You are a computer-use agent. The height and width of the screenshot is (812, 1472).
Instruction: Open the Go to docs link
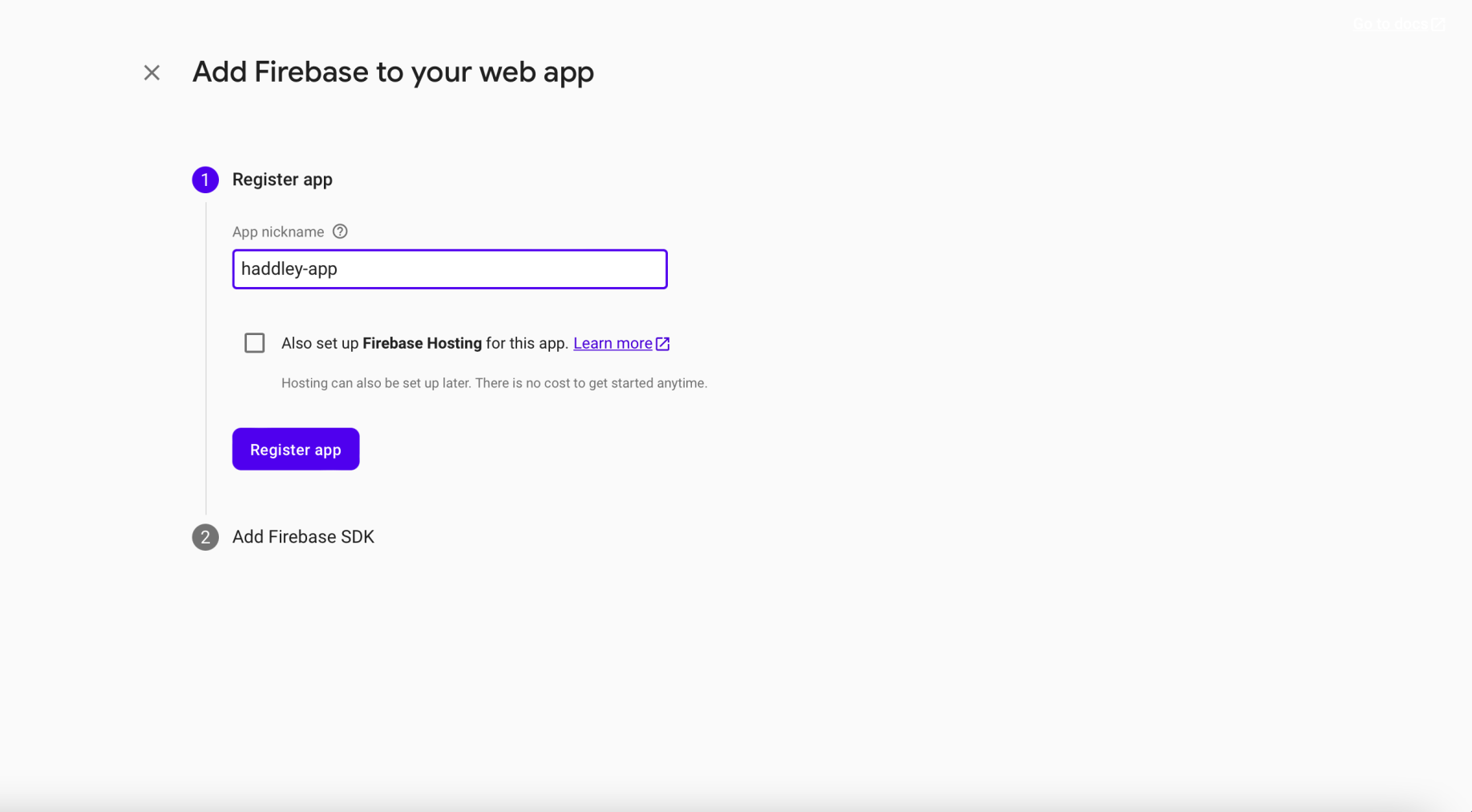click(x=1389, y=24)
